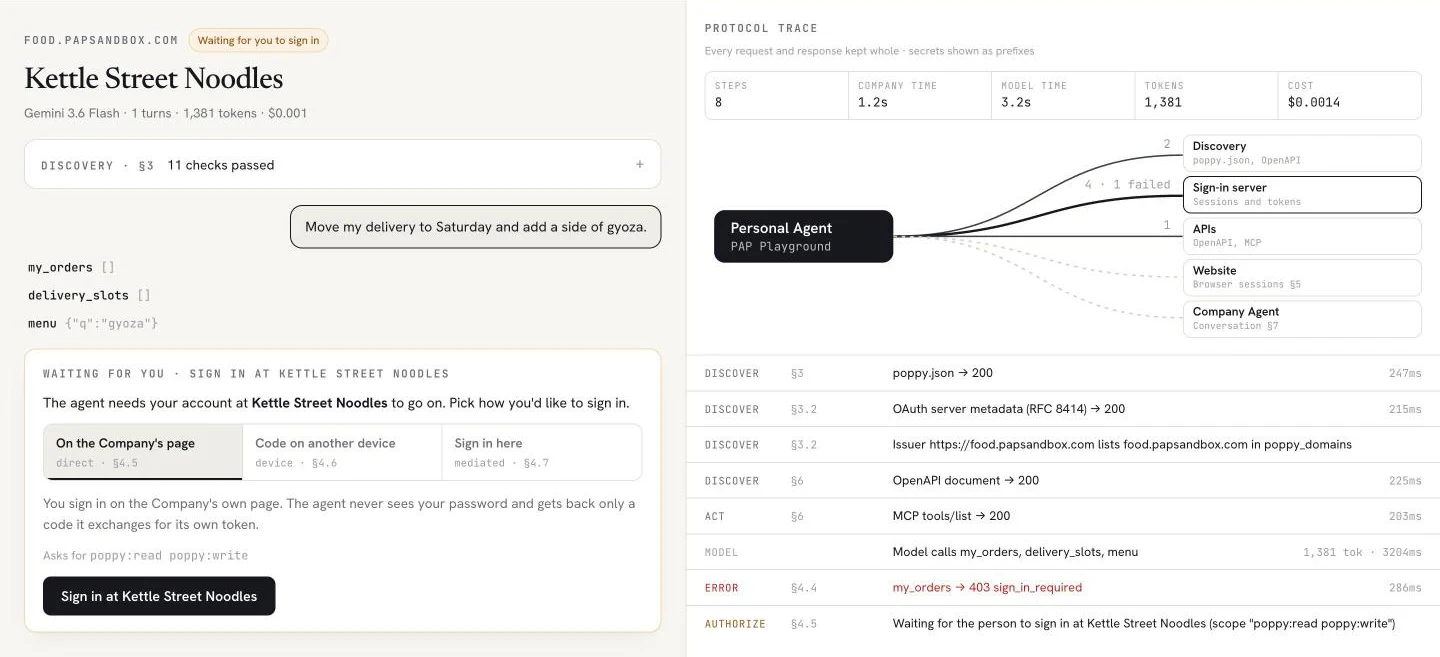This screenshot has height=657, width=1440.
Task: Click the FOOD.PAPSANDBOX.COM domain label
Action: coord(101,41)
